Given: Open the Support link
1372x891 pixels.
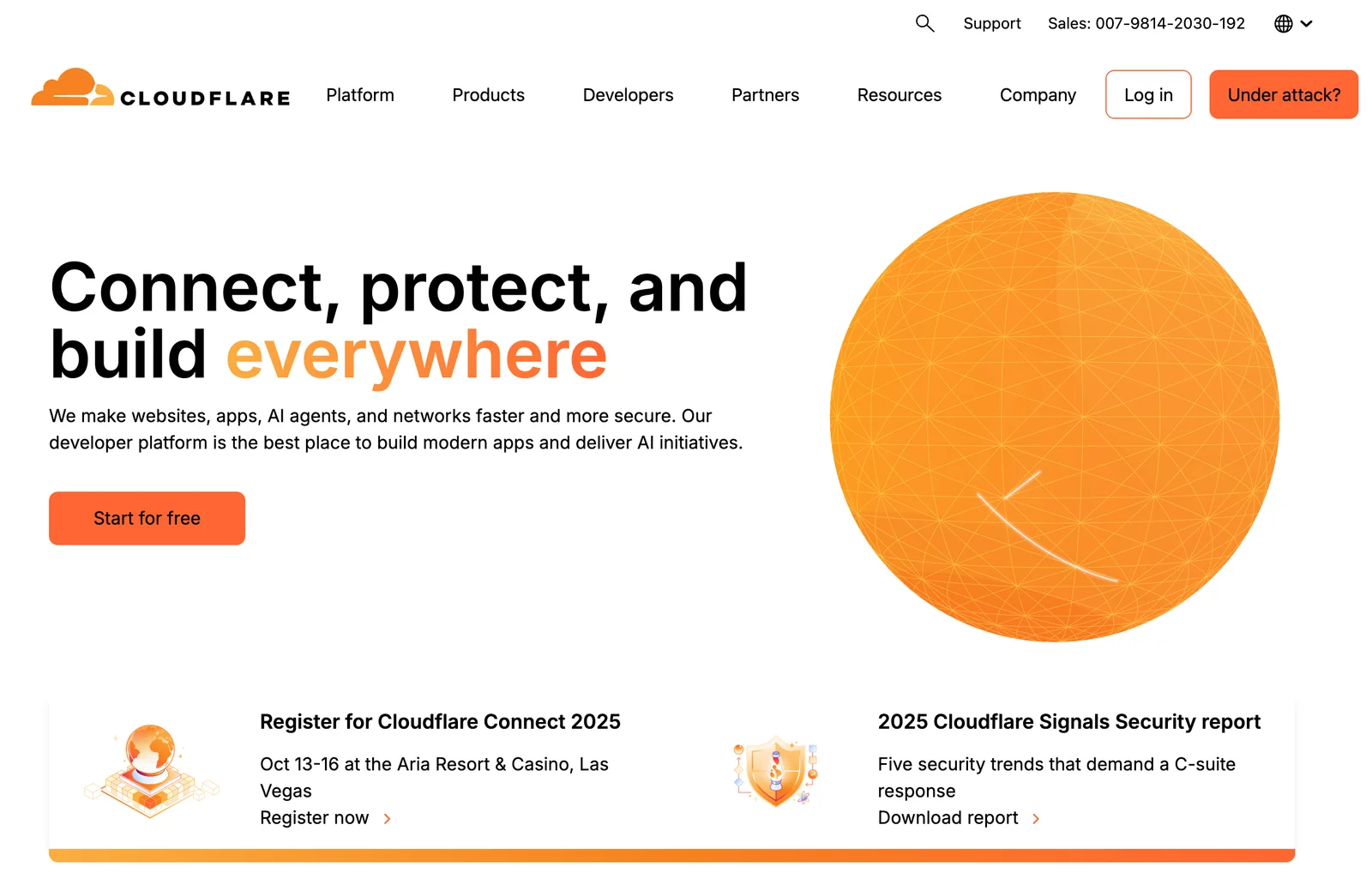Looking at the screenshot, I should 991,24.
